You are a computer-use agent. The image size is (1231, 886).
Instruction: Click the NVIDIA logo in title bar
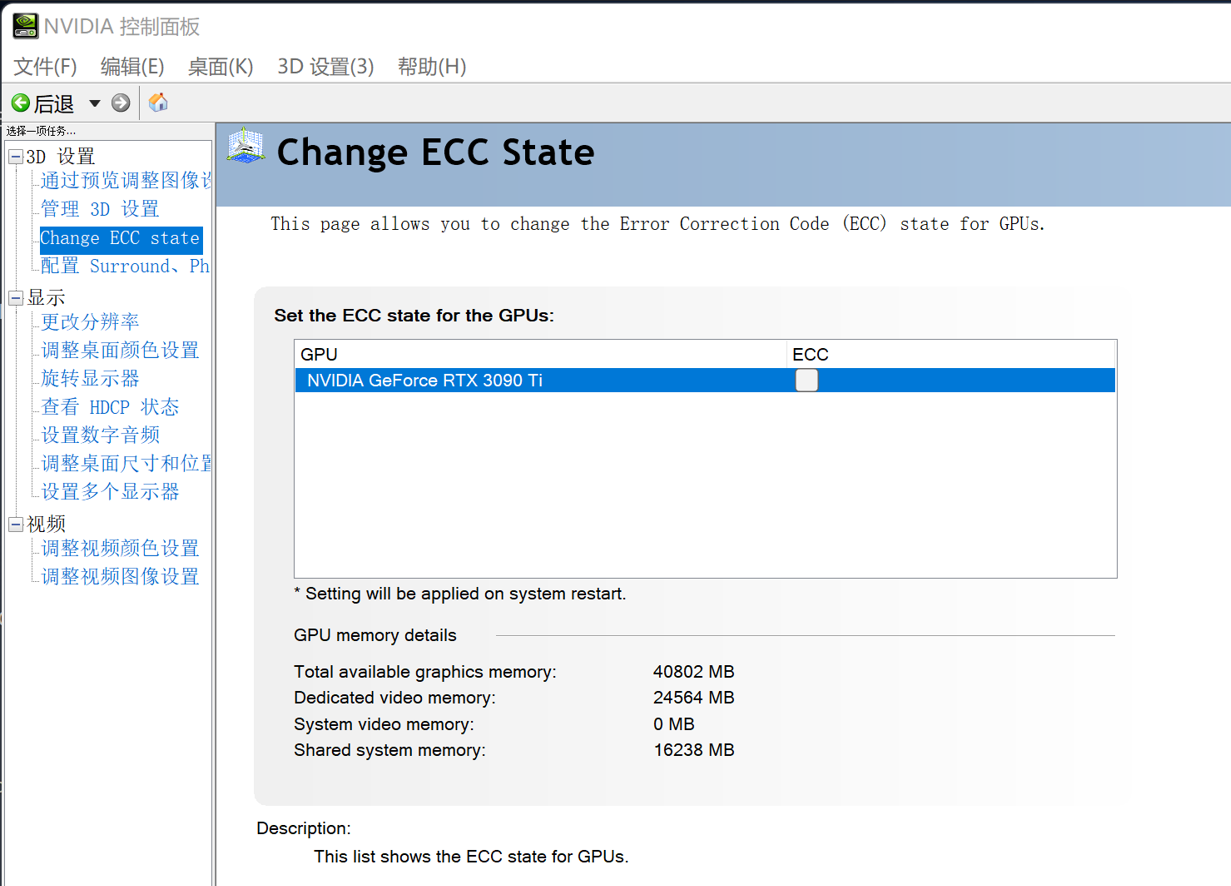pyautogui.click(x=25, y=26)
